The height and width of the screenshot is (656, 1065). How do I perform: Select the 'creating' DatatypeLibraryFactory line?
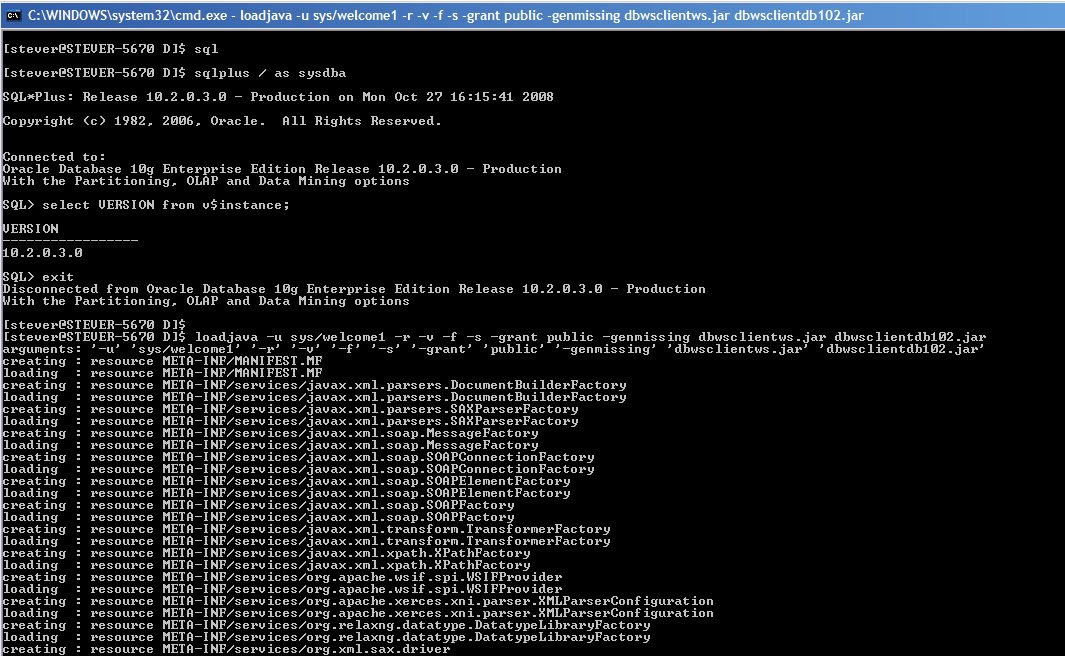[326, 625]
